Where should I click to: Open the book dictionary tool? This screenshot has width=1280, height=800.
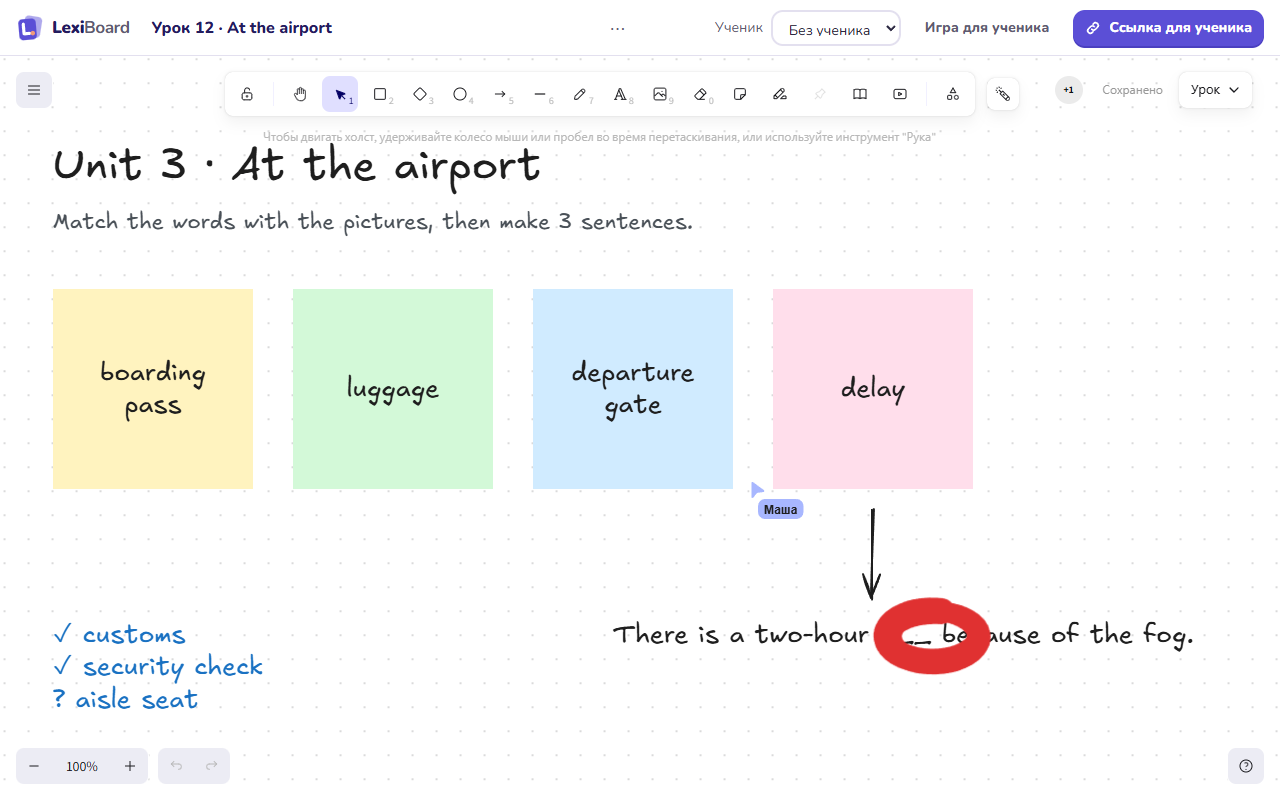coord(860,94)
